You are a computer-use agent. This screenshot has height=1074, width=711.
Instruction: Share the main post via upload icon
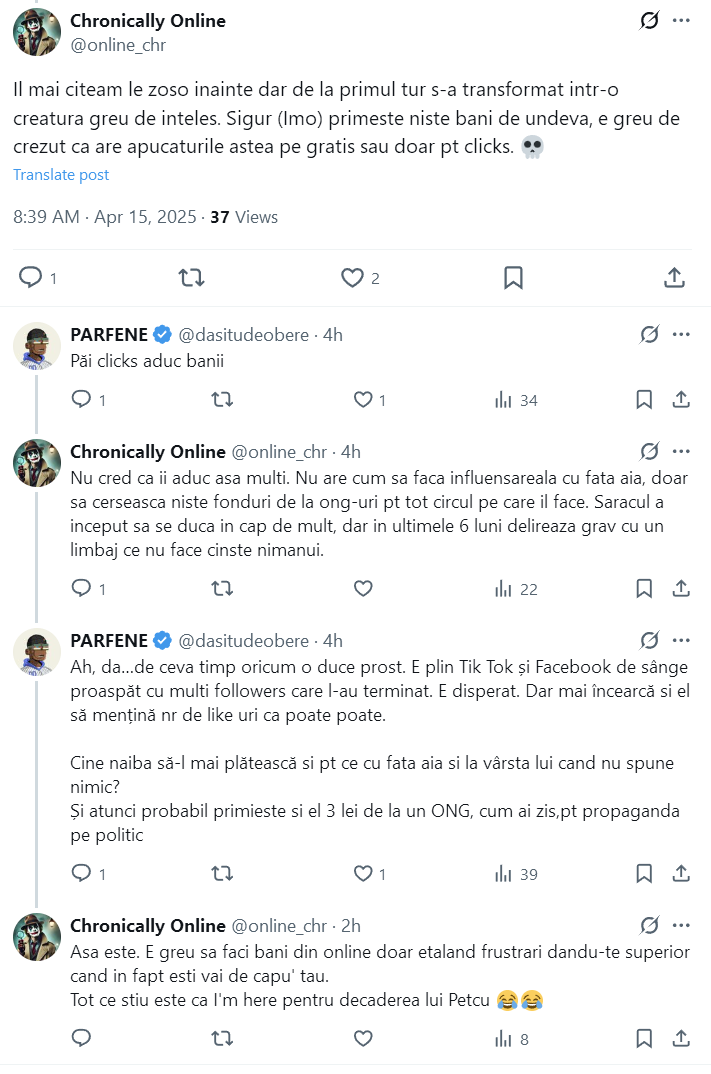click(674, 278)
